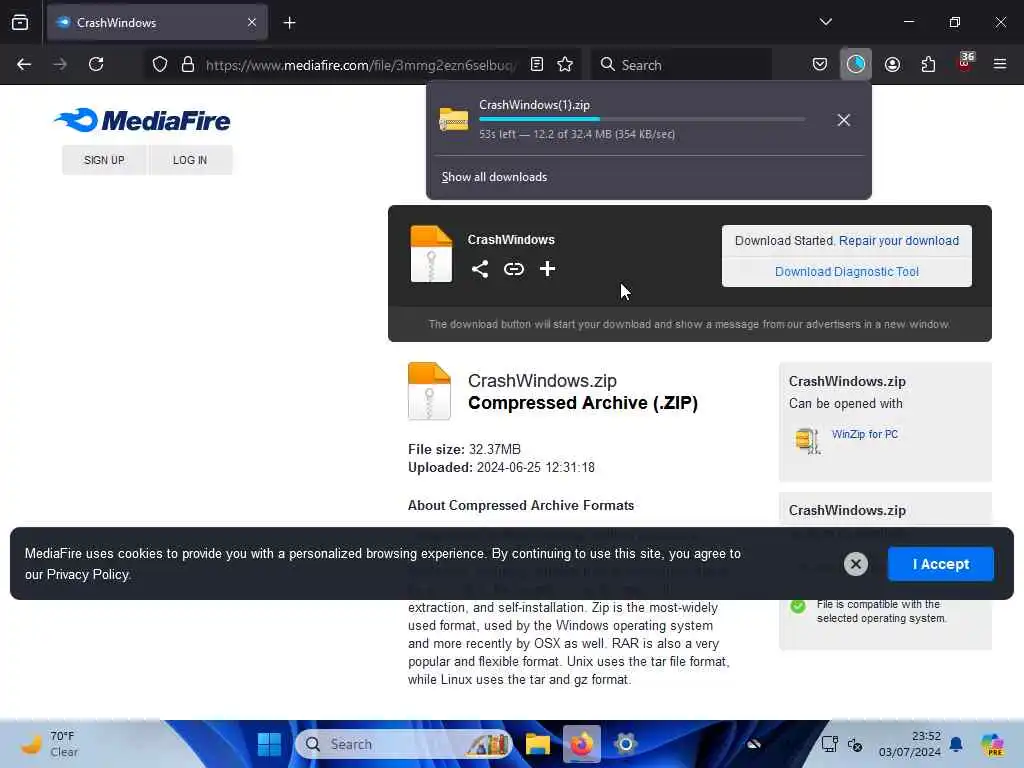This screenshot has height=768, width=1024.
Task: Open Settings gear from the taskbar
Action: coord(625,744)
